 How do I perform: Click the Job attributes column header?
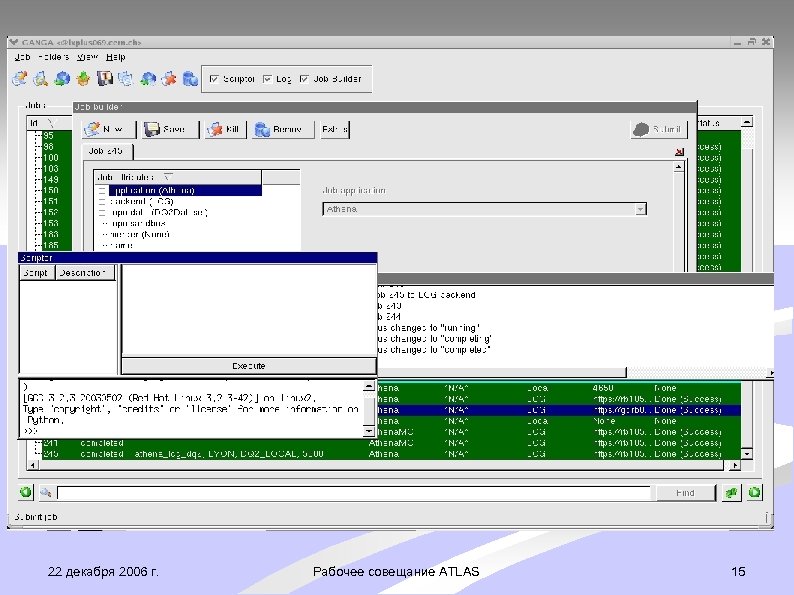click(x=178, y=177)
